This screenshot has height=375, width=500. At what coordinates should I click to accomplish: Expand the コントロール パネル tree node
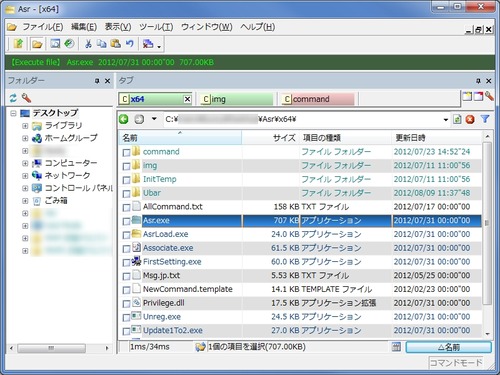pyautogui.click(x=25, y=188)
